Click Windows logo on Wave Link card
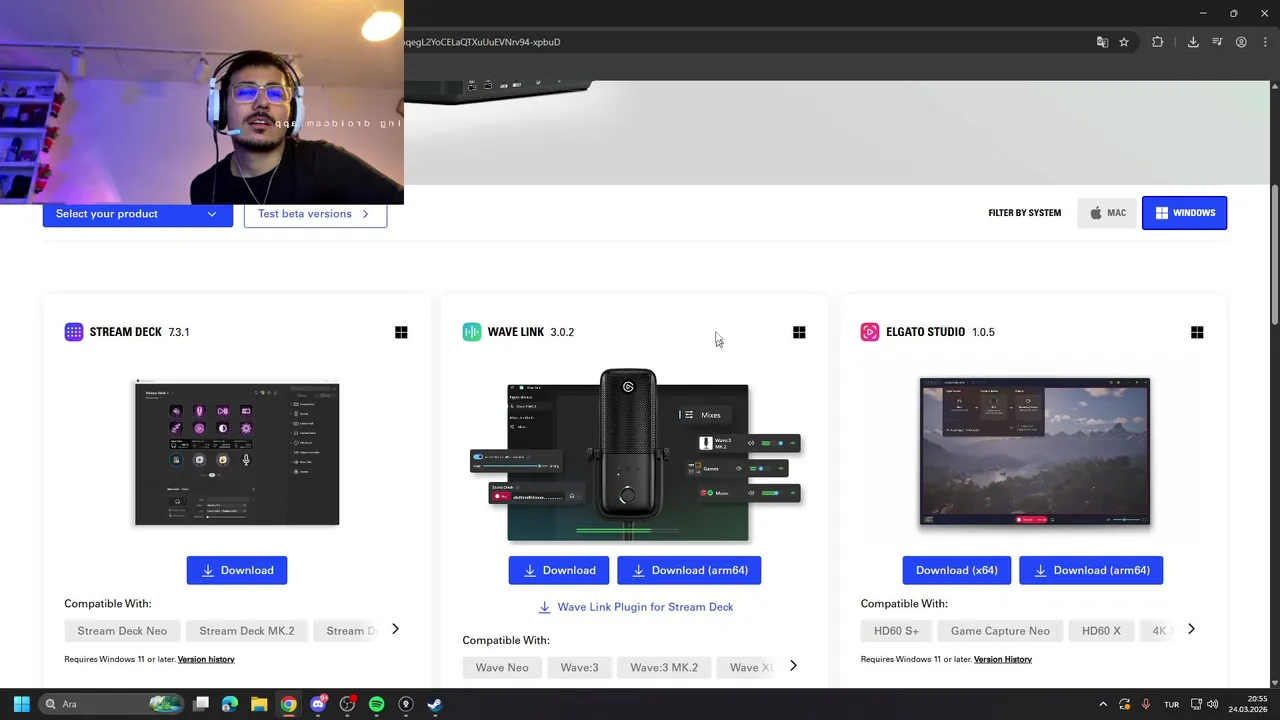This screenshot has width=1280, height=720. pos(799,332)
